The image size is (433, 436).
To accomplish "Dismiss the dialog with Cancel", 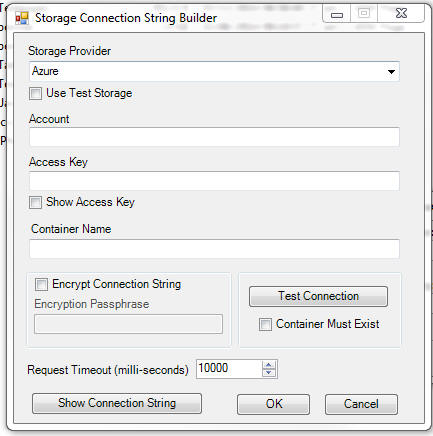I will point(361,404).
